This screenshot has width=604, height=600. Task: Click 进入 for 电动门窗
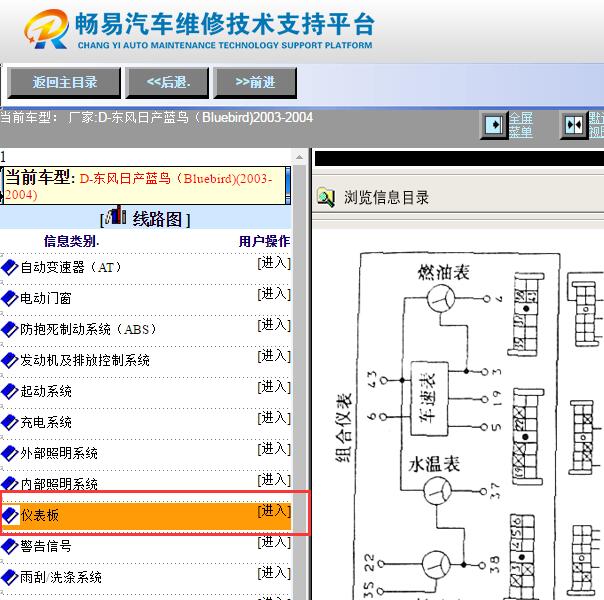click(274, 294)
